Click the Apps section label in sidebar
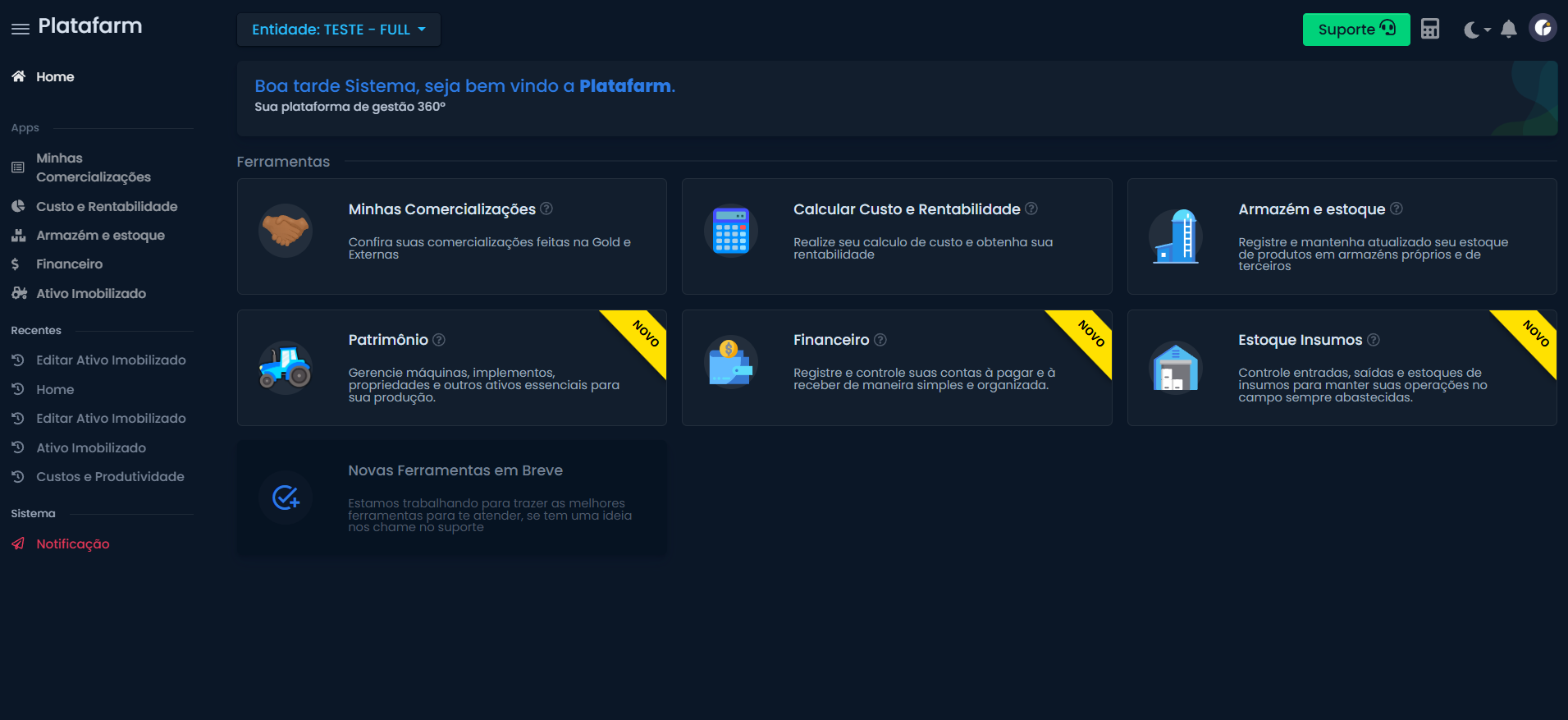Screen dimensions: 1568x720 point(25,128)
